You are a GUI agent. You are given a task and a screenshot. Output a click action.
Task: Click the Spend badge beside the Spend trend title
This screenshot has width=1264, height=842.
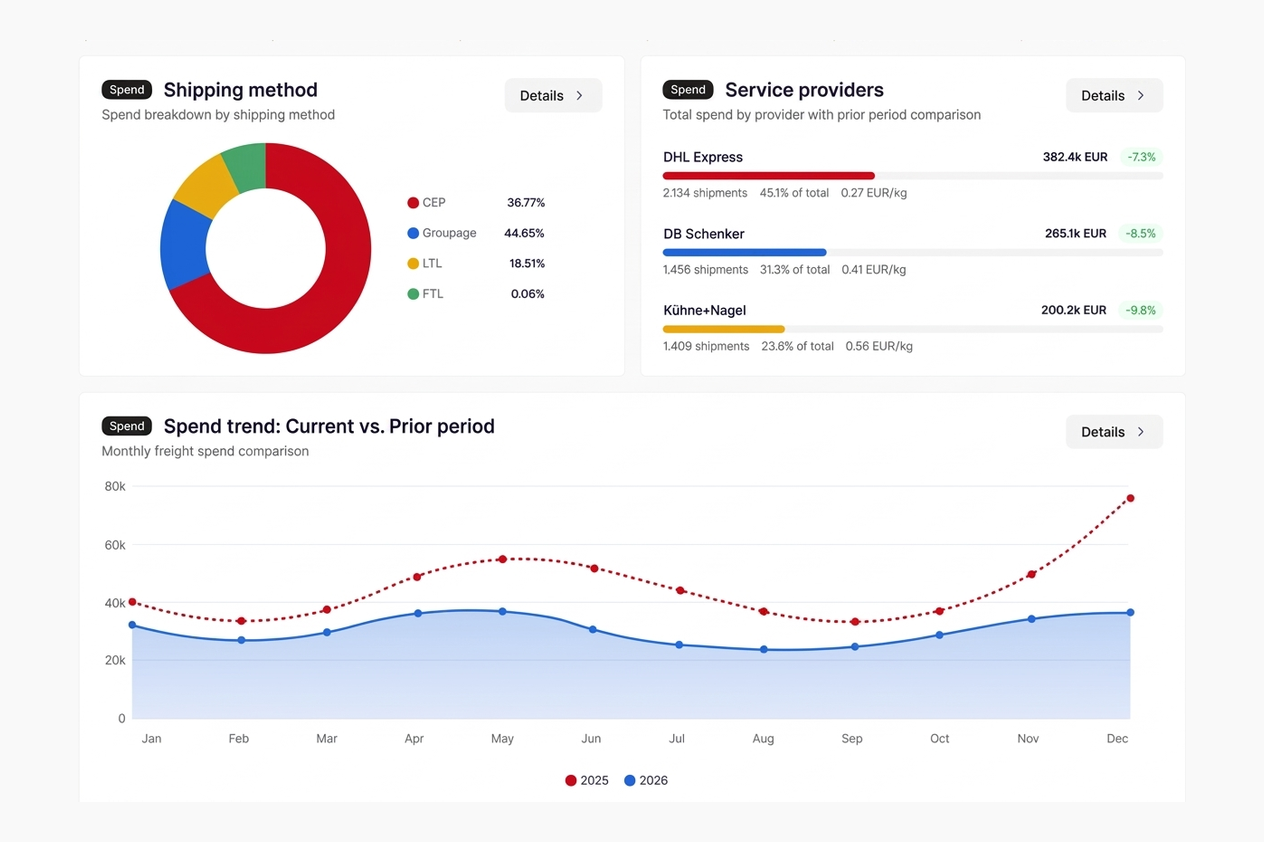click(127, 426)
